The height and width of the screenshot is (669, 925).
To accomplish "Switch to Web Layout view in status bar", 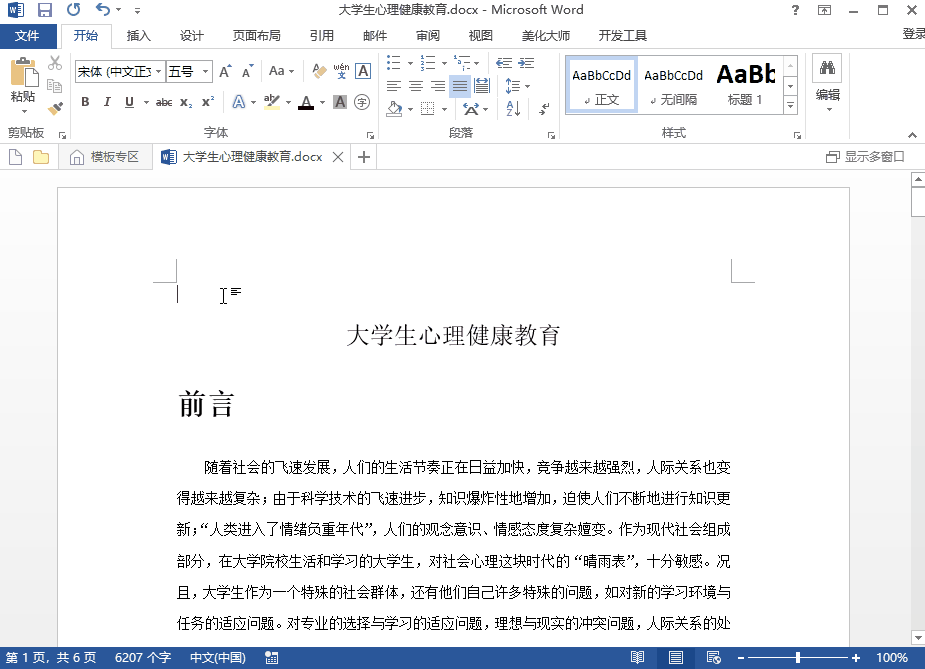I will (x=713, y=657).
